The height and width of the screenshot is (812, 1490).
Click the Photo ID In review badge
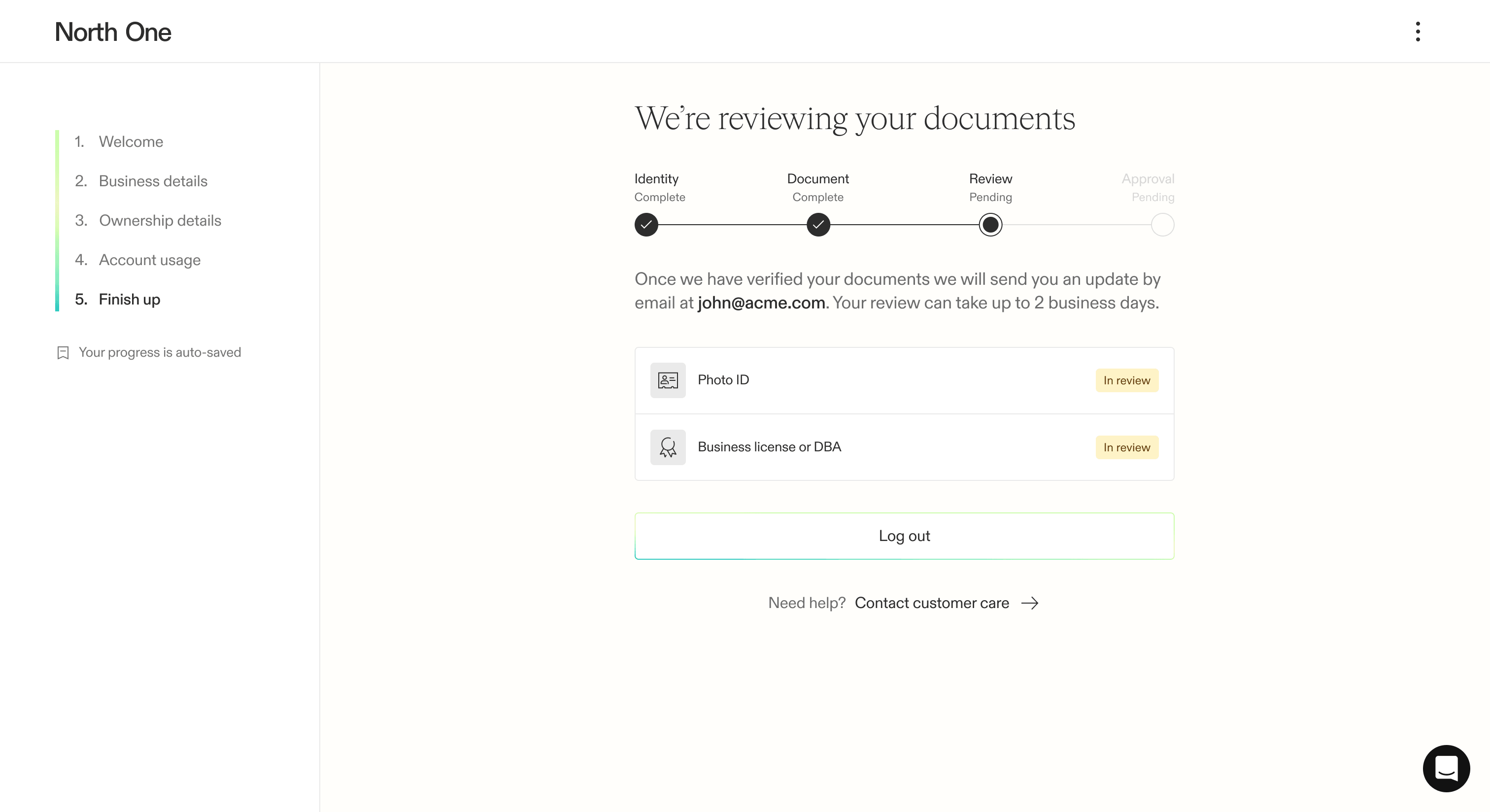pyautogui.click(x=1127, y=380)
